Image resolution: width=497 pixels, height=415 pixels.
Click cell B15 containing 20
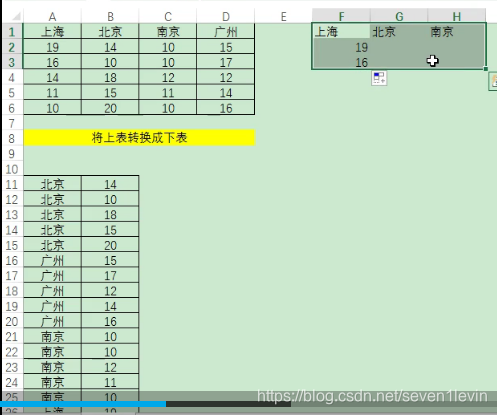[x=110, y=245]
